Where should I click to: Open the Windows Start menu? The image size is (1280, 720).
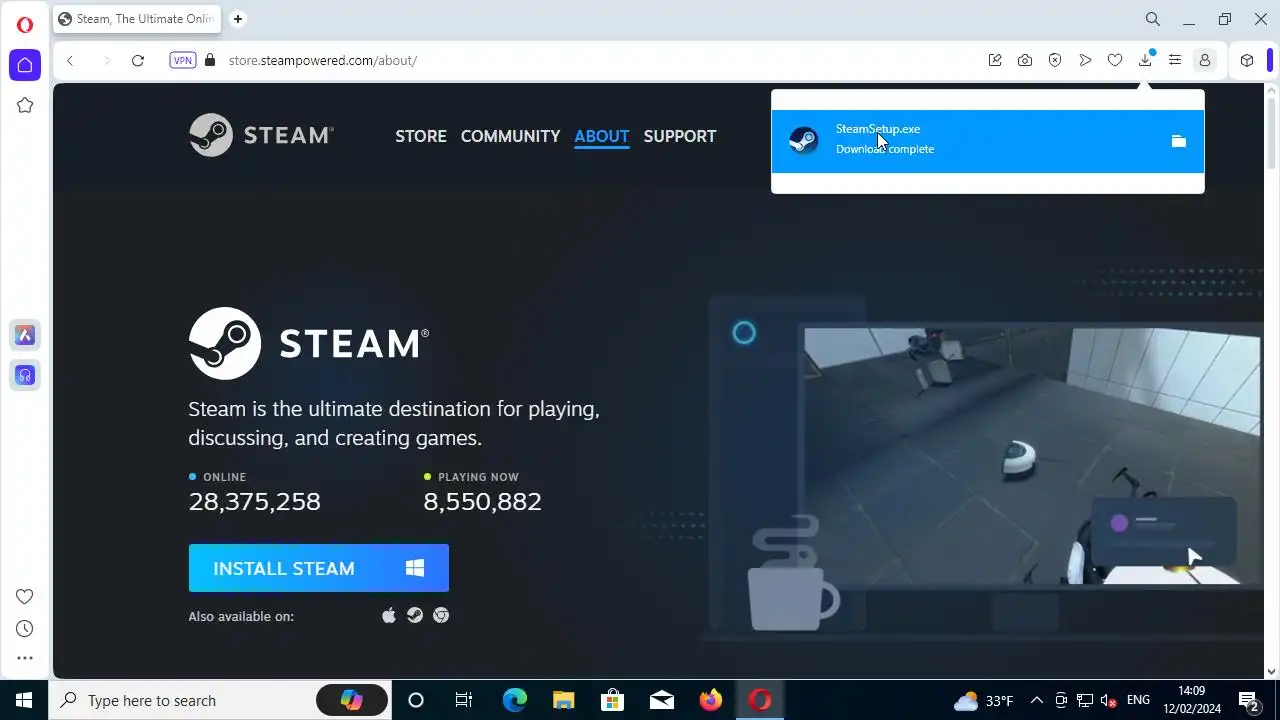pyautogui.click(x=24, y=700)
